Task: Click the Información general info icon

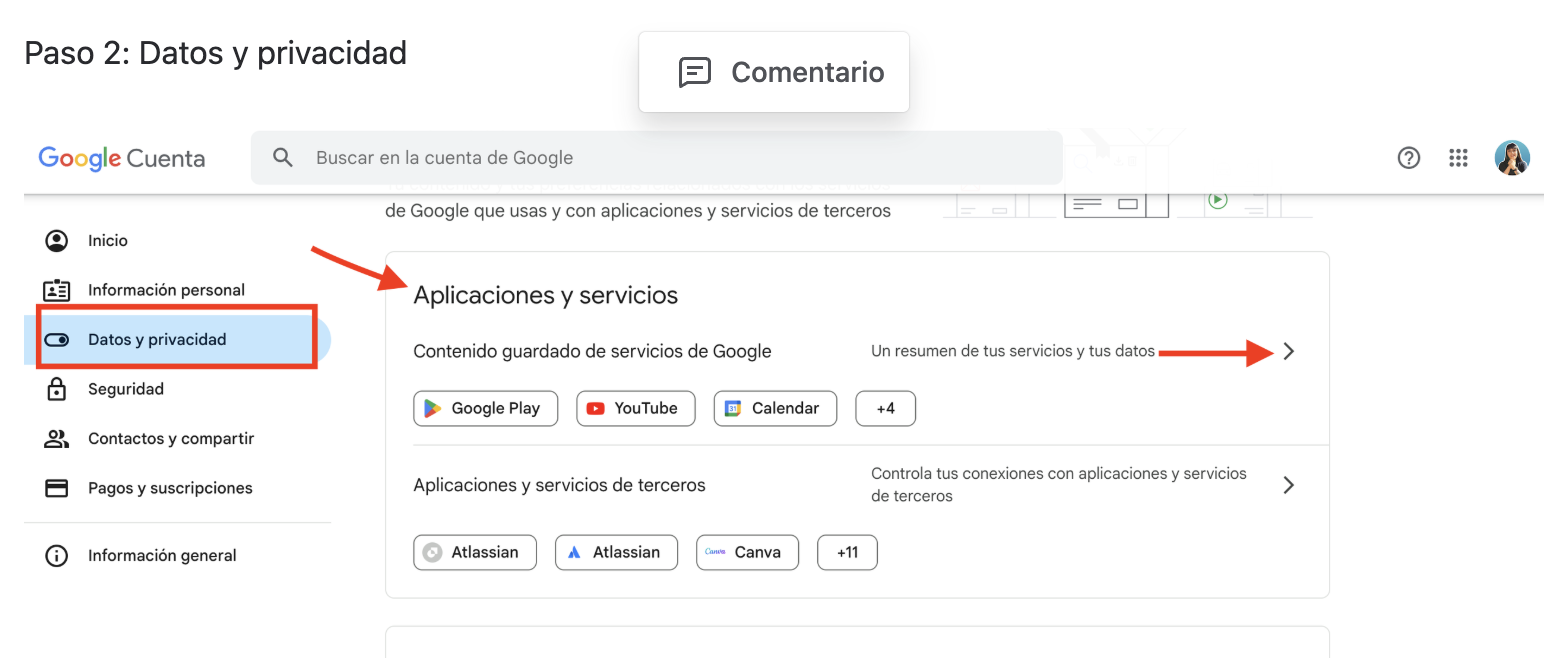Action: (x=57, y=556)
